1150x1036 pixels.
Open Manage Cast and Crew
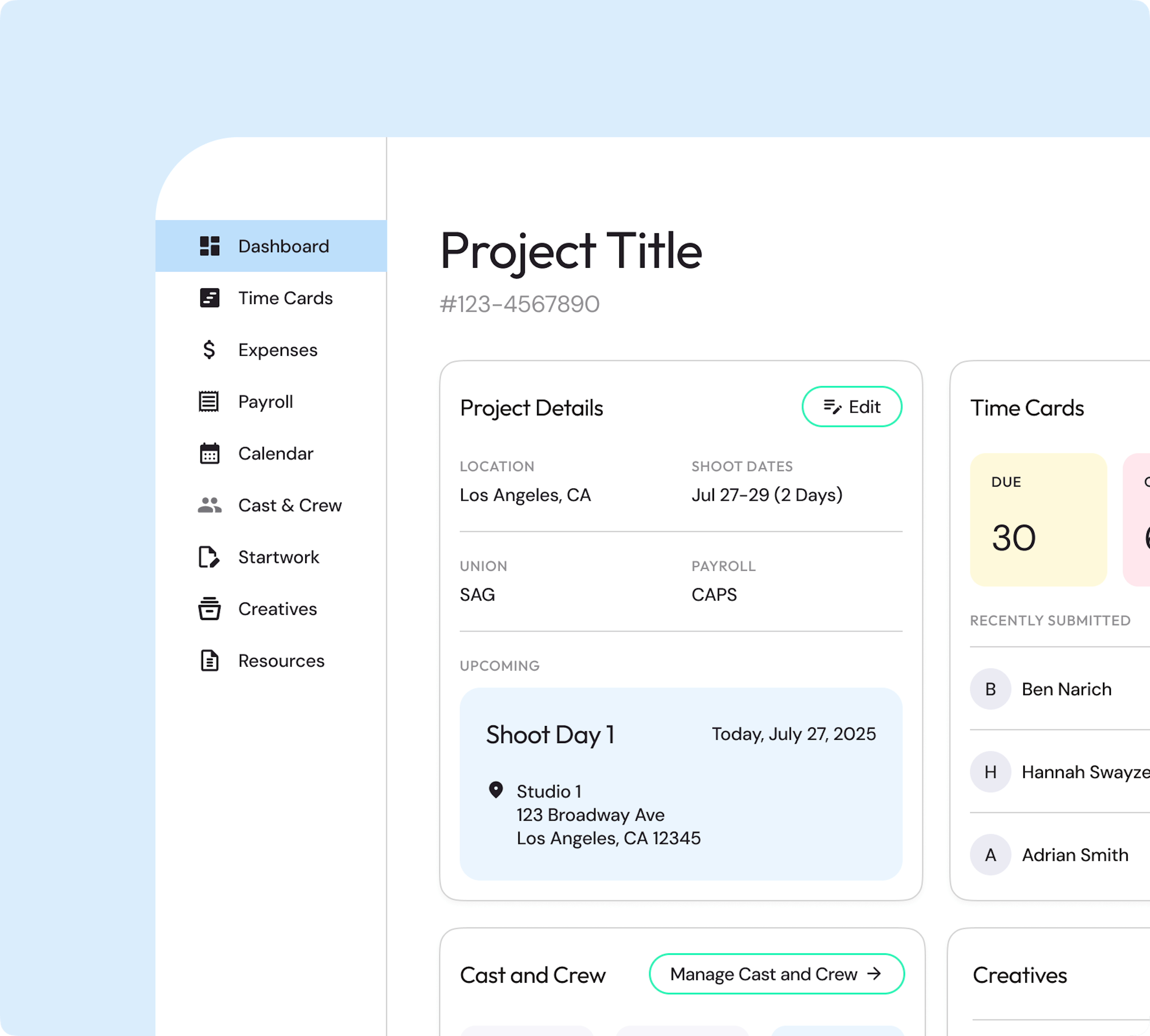point(777,974)
